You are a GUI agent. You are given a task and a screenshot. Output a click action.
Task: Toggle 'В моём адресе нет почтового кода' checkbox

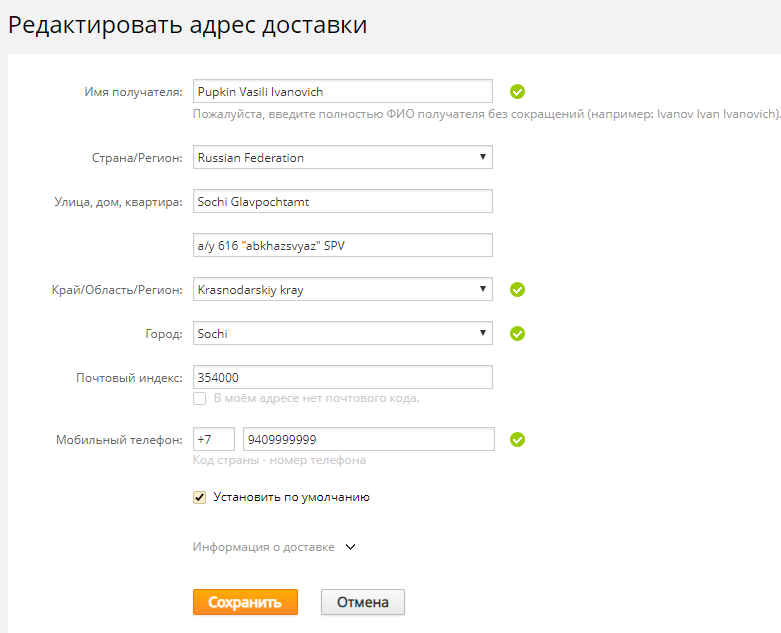pyautogui.click(x=200, y=398)
